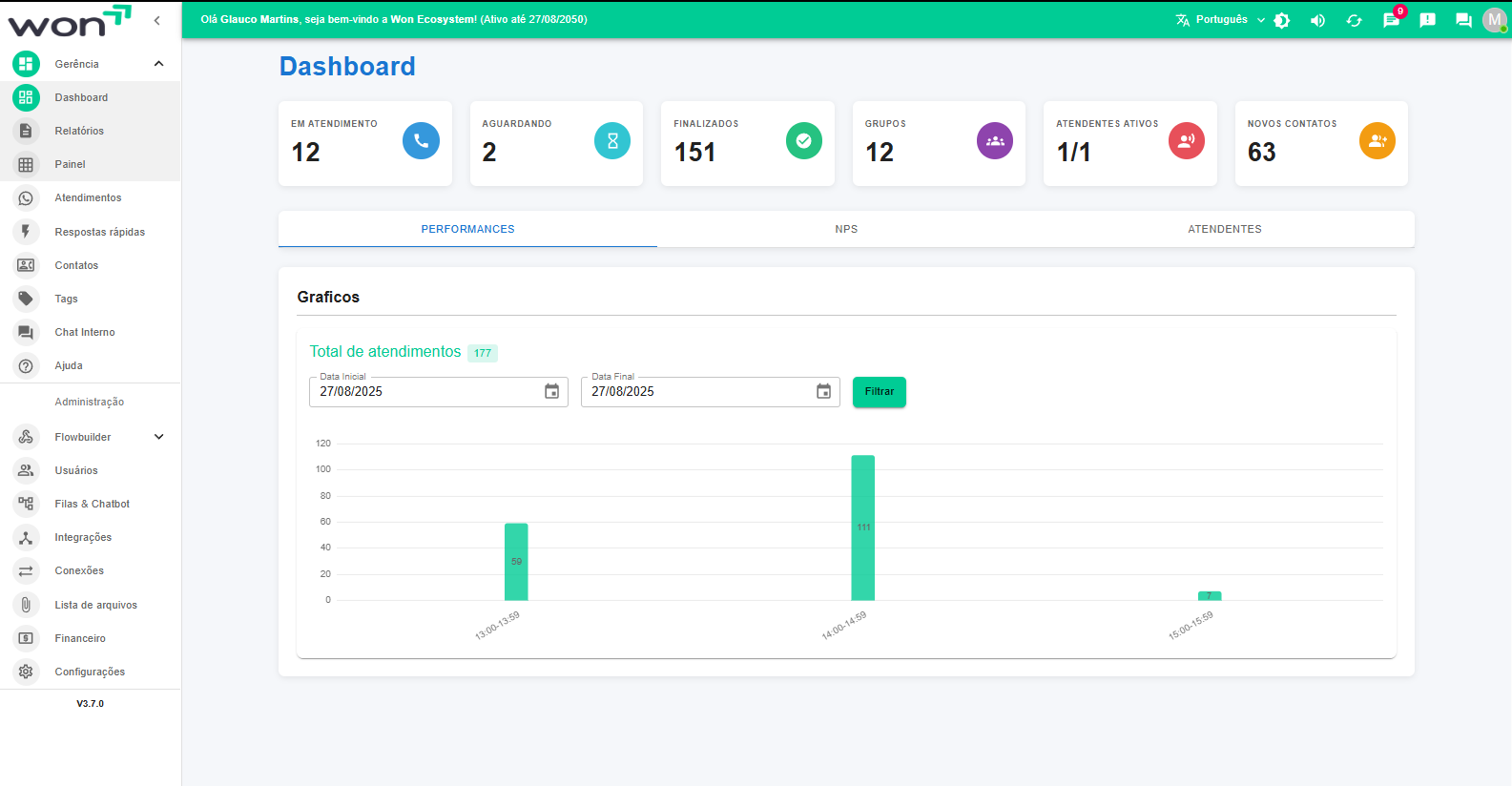Click the Won logo
Screen dimensions: 1512x786
(x=70, y=21)
